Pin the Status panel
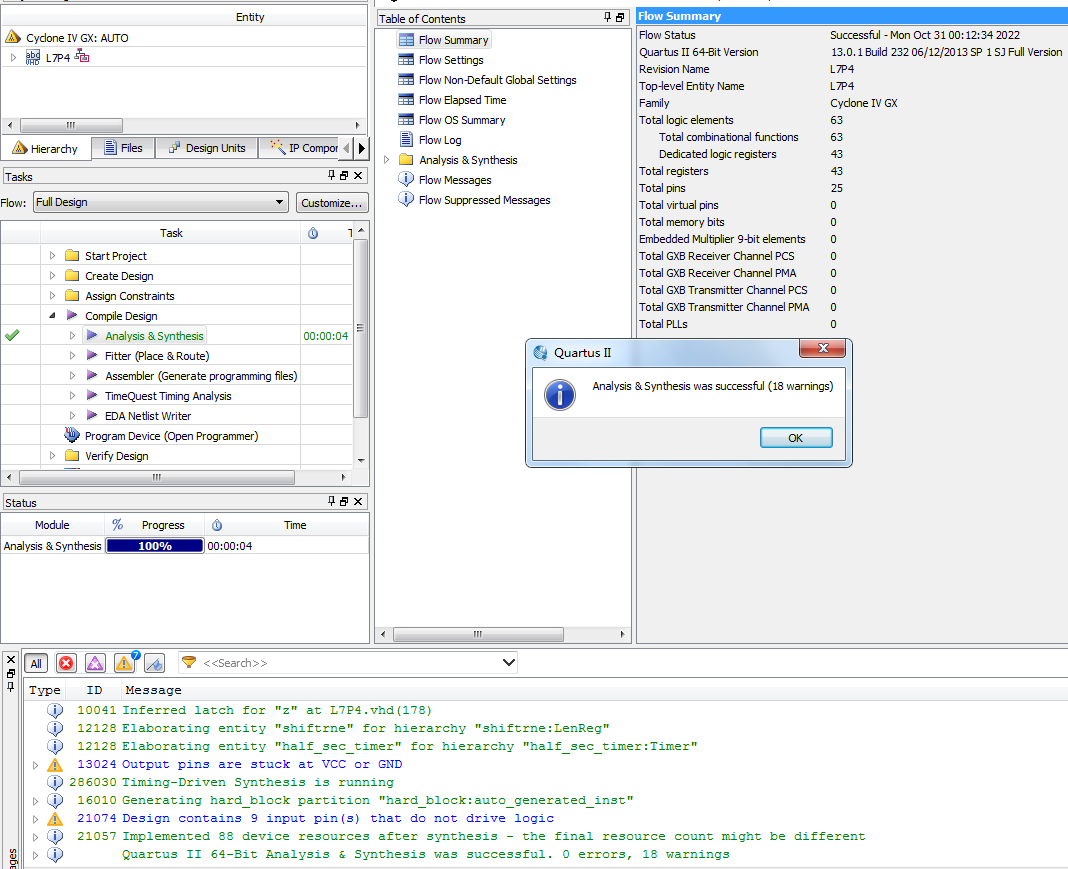This screenshot has width=1068, height=869. [332, 502]
